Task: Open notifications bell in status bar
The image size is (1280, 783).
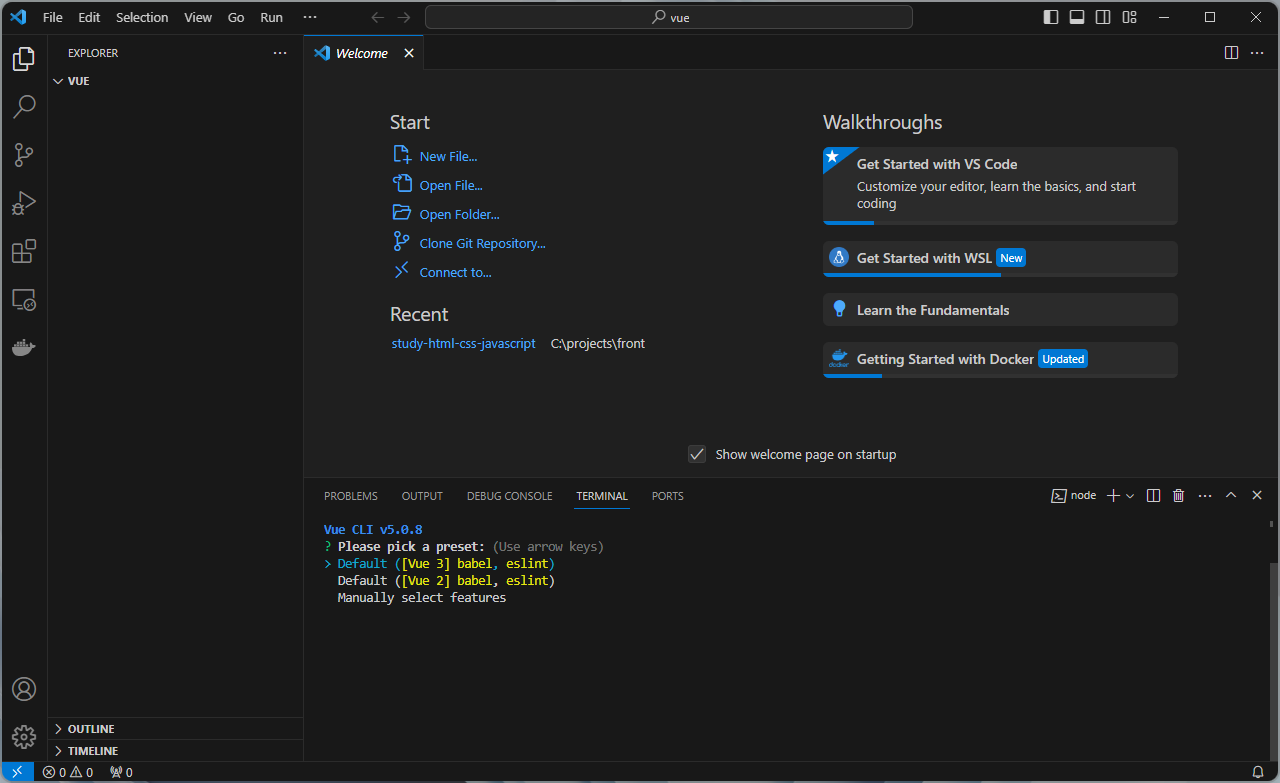Action: pyautogui.click(x=1258, y=772)
